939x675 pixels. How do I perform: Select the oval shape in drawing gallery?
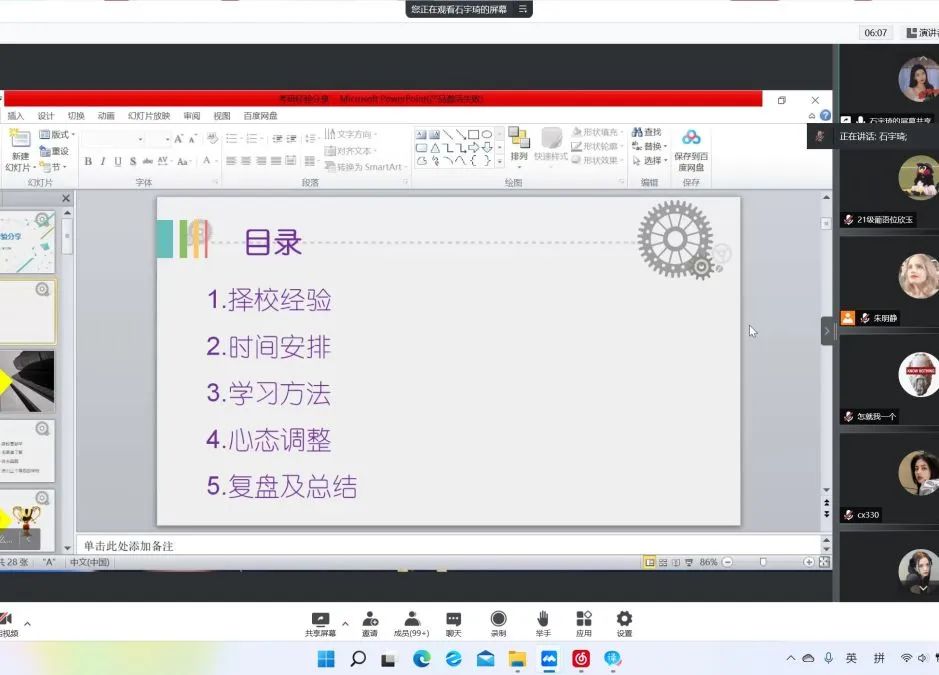(x=487, y=134)
